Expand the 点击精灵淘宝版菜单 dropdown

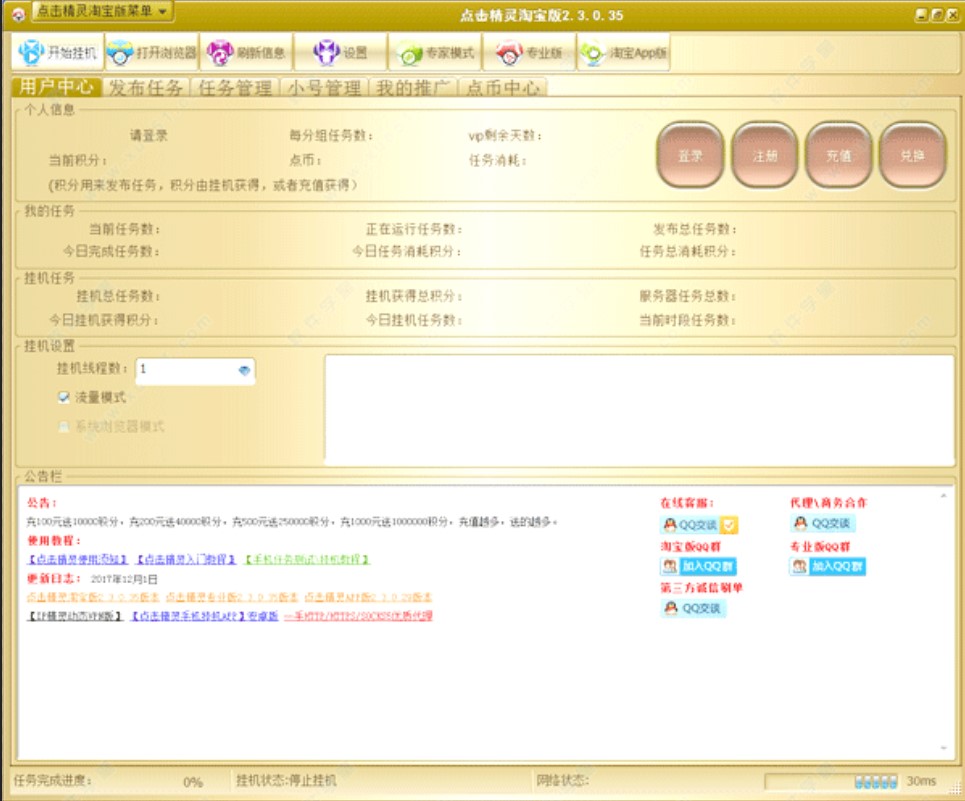click(x=102, y=11)
